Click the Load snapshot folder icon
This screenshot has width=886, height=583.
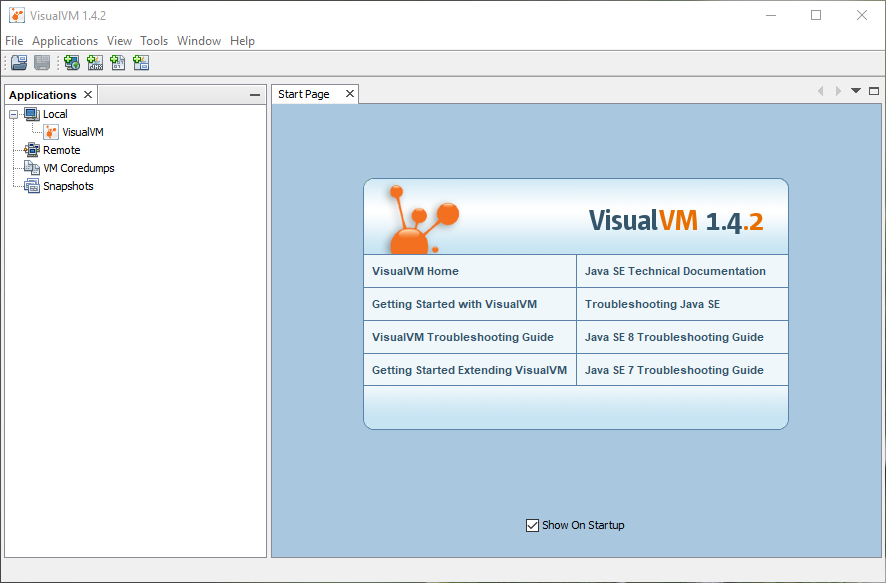[19, 63]
